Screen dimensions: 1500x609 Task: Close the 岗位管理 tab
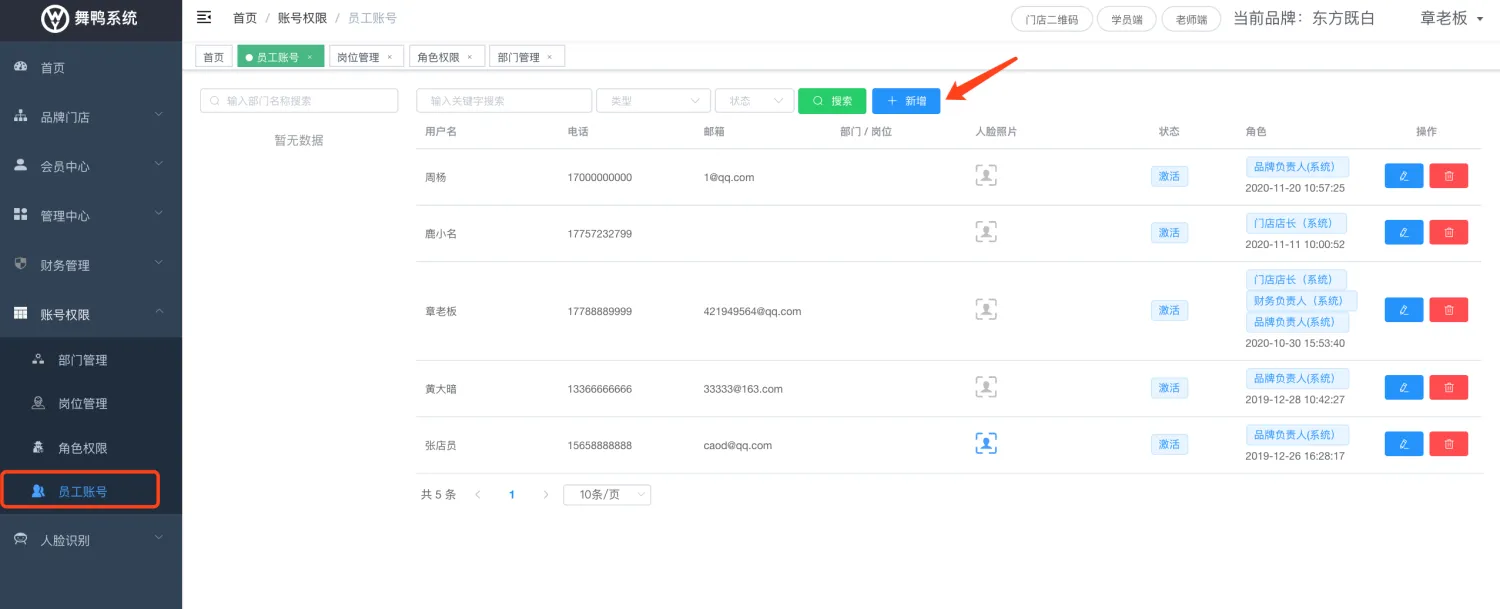point(389,57)
